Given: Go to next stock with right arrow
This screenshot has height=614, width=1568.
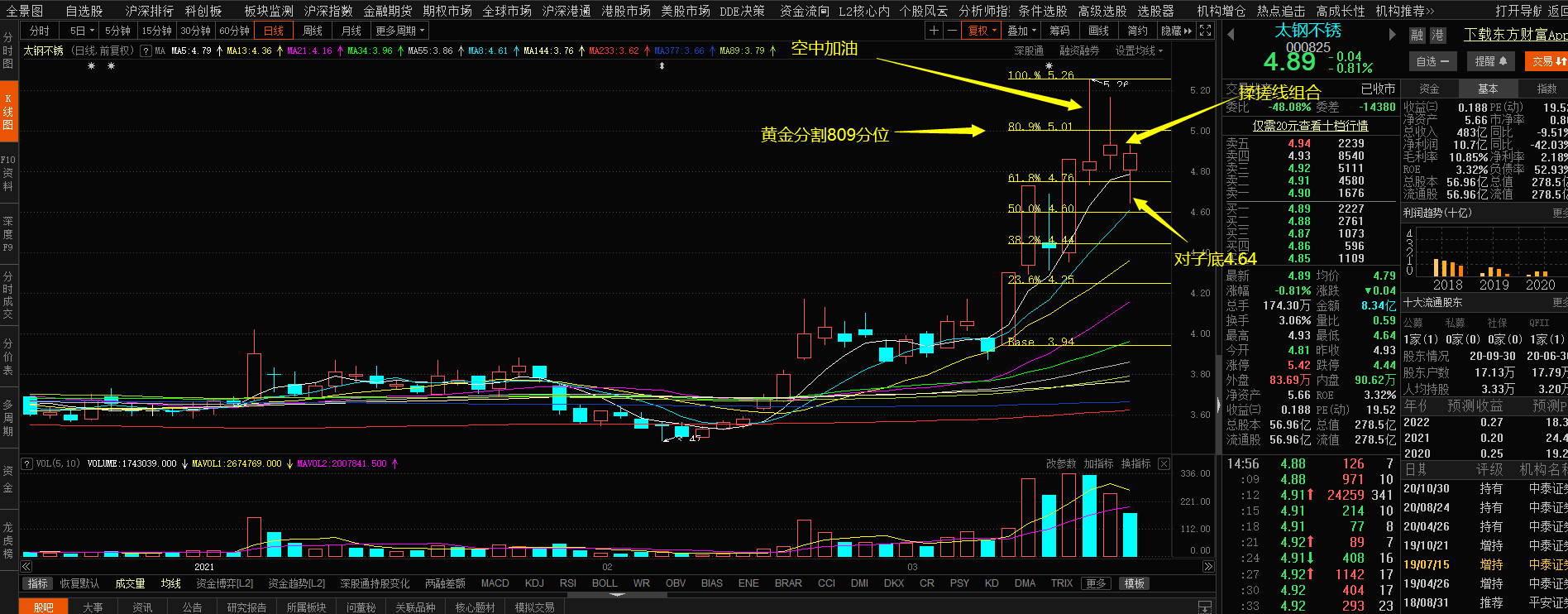Looking at the screenshot, I should coord(1393,35).
